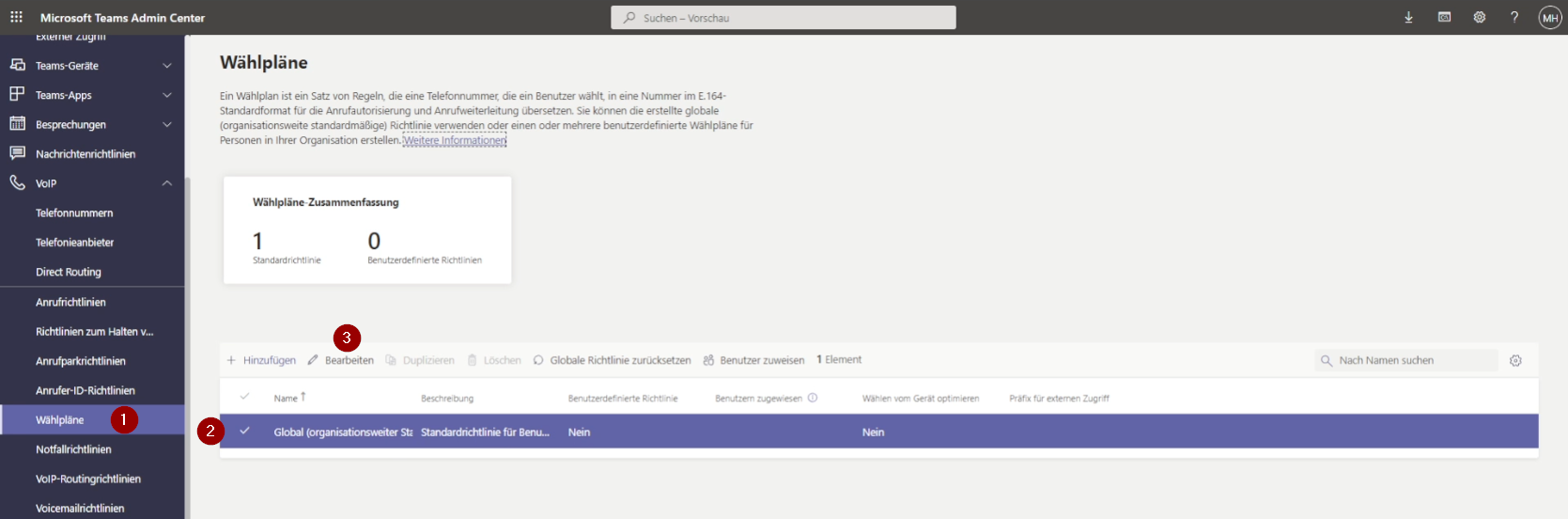Click the Löschen toolbar button
1568x519 pixels.
click(x=494, y=360)
